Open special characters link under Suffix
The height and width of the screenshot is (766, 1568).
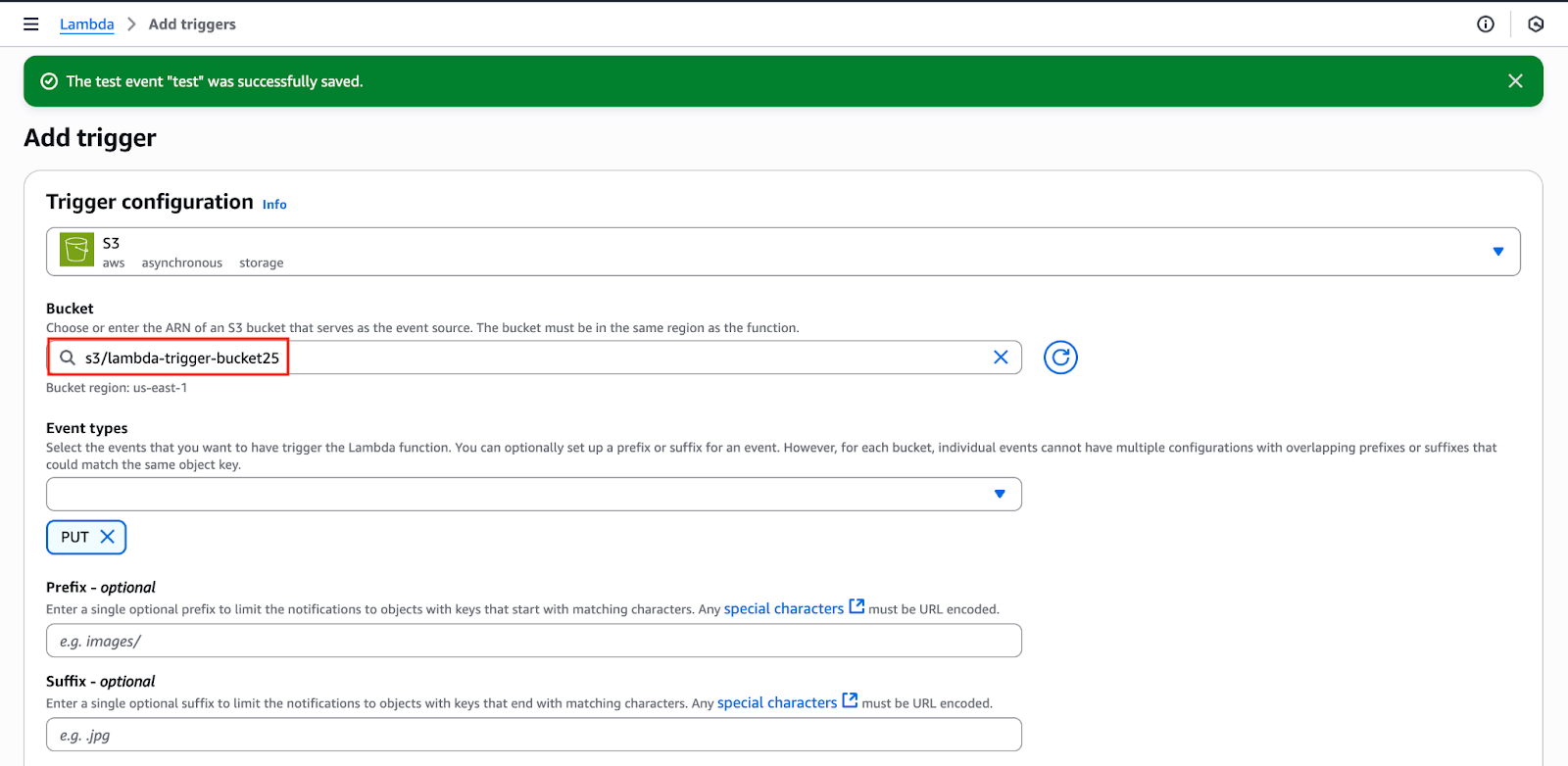(x=777, y=703)
